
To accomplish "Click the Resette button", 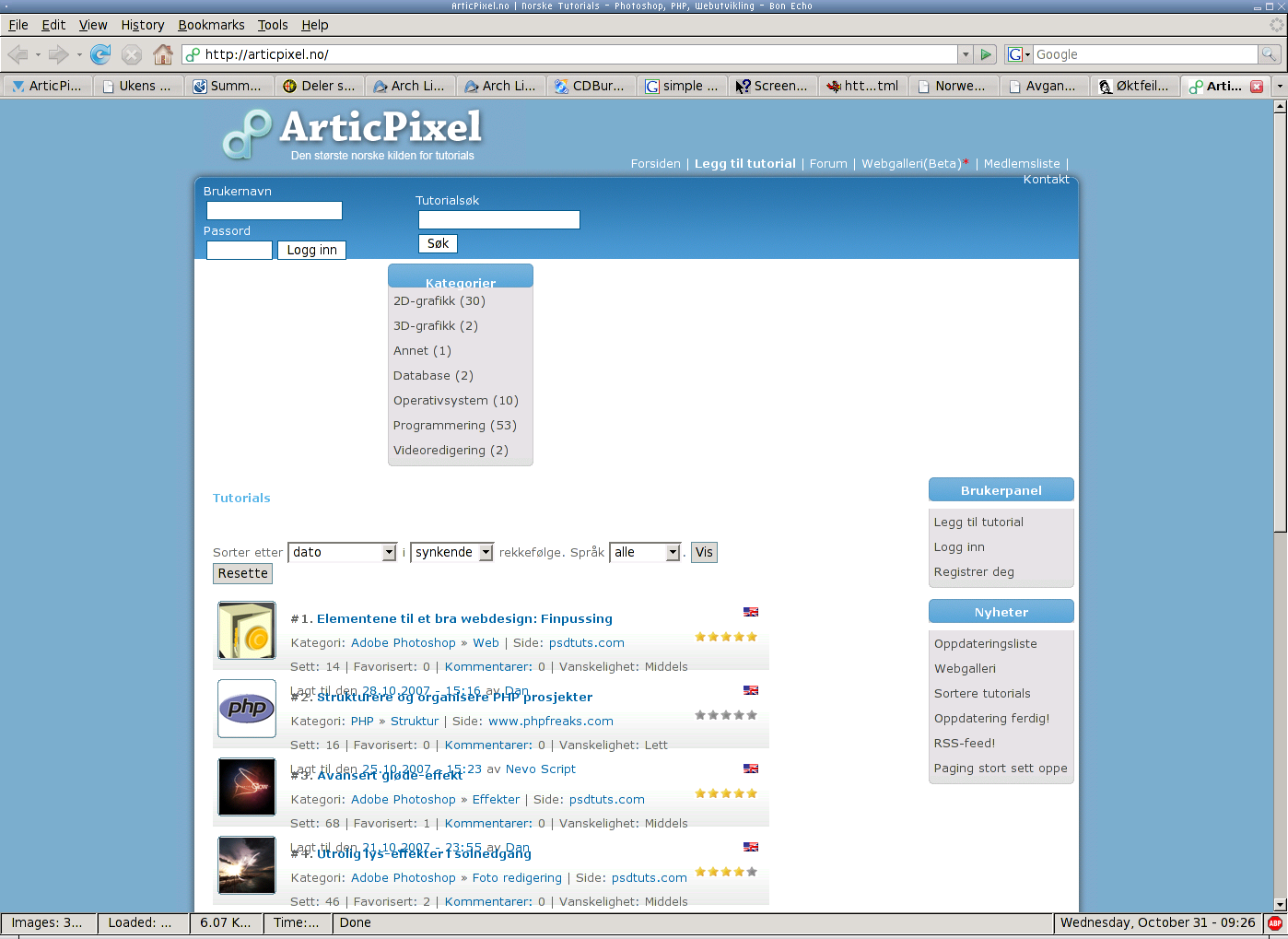I will (x=243, y=573).
